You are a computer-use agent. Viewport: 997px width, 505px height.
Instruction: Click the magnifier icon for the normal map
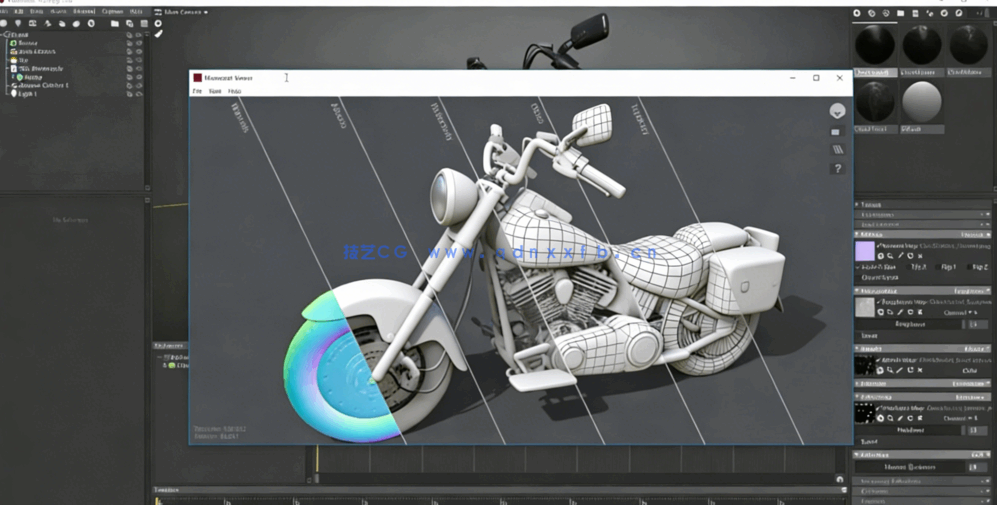pos(890,256)
